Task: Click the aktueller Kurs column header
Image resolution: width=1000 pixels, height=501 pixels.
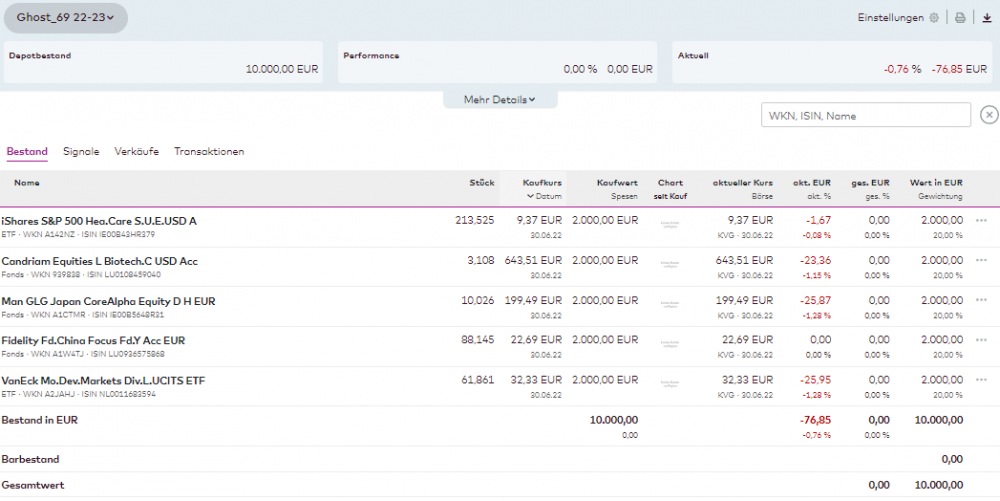Action: 742,183
